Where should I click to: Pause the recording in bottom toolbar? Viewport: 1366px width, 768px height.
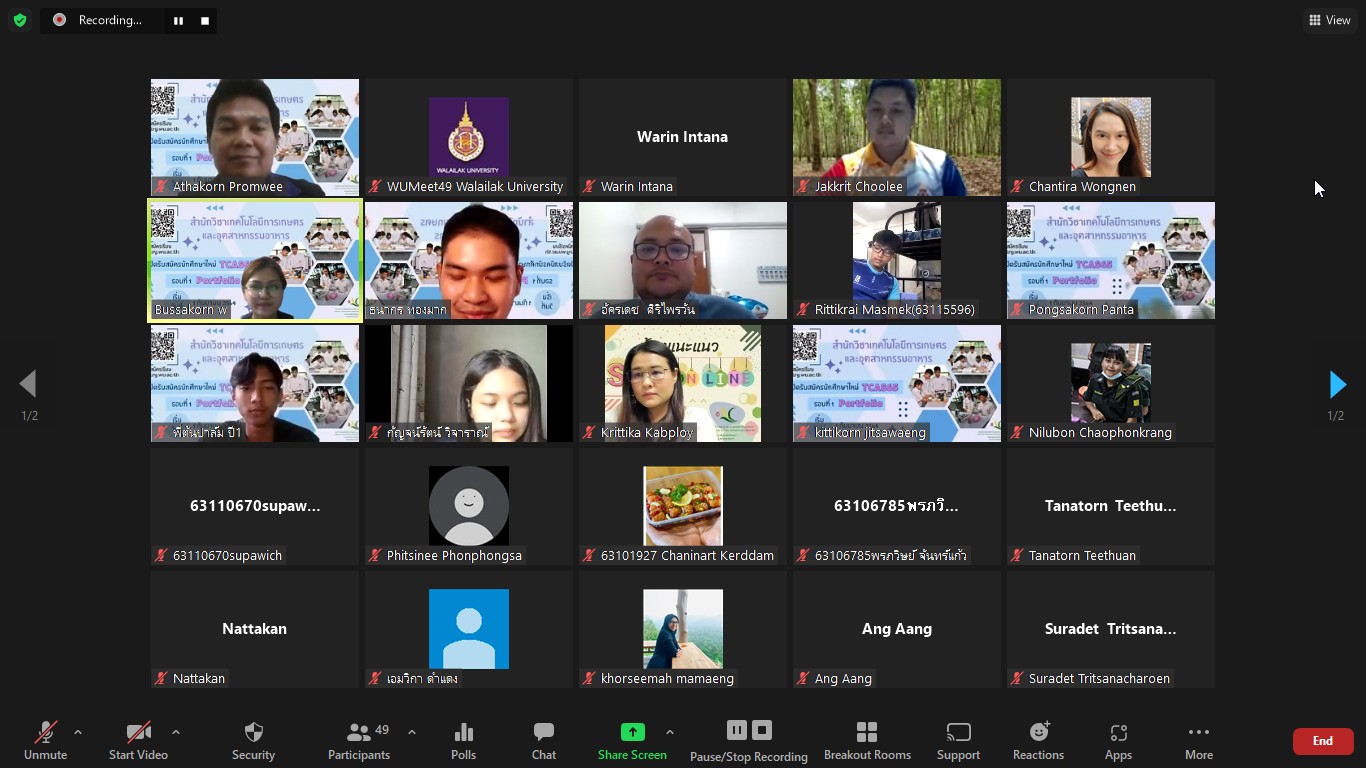point(737,730)
